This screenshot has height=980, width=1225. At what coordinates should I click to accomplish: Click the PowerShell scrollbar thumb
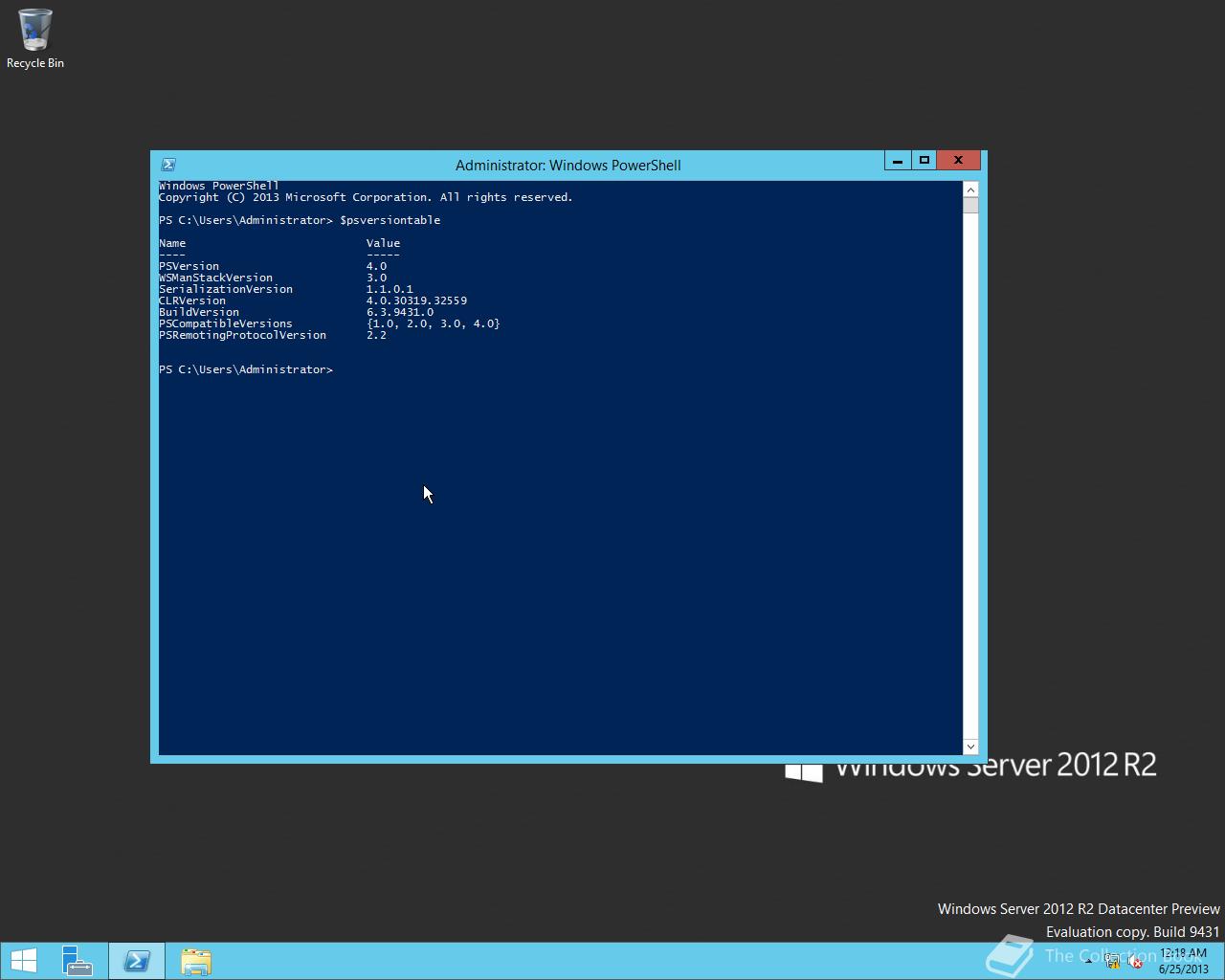(x=970, y=206)
